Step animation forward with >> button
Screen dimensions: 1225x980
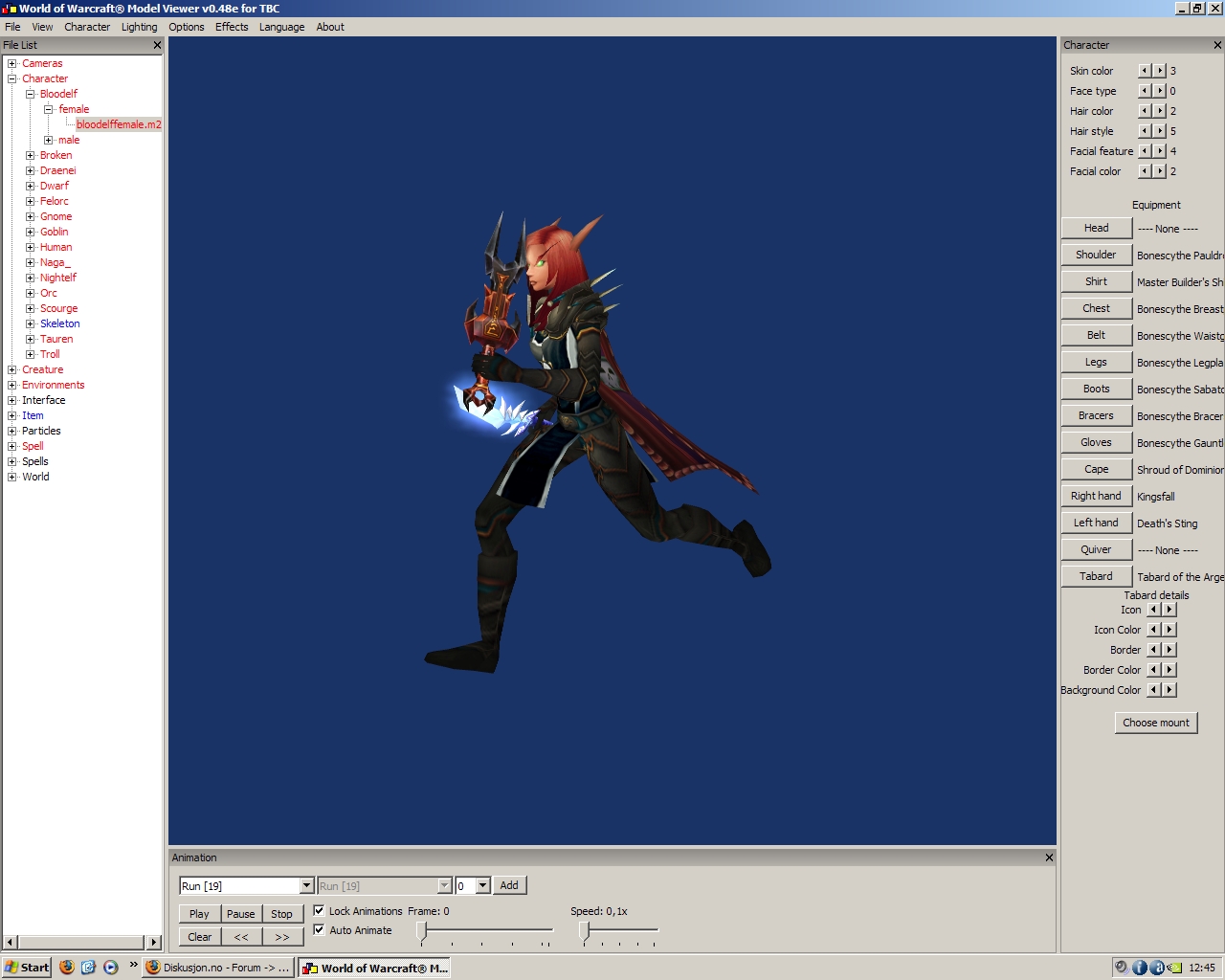281,937
